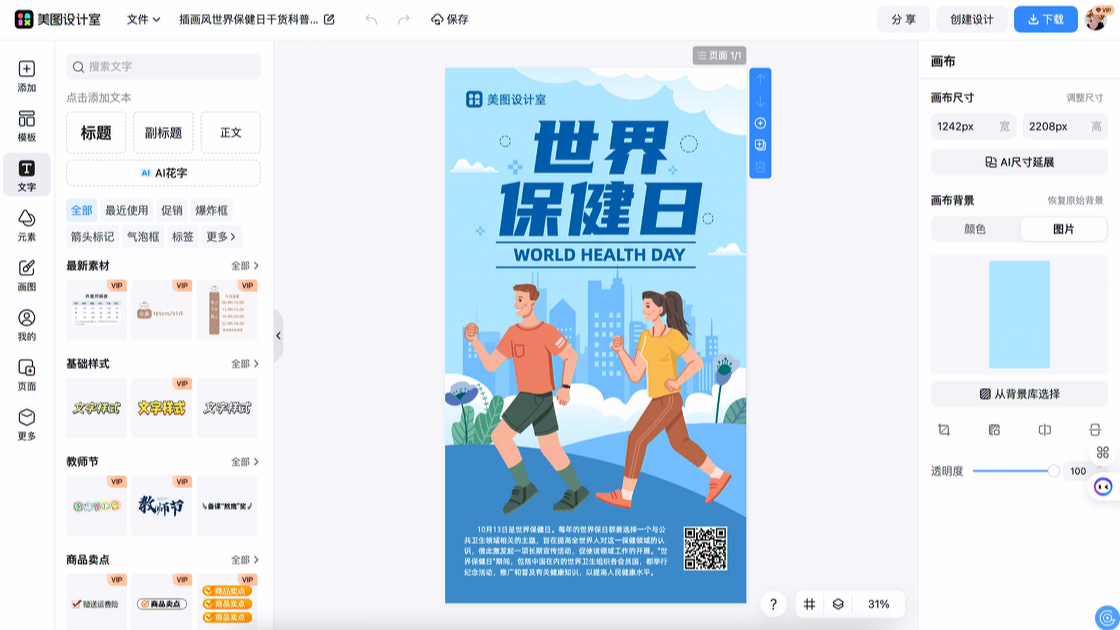Toggle the grid icon next to zoom
This screenshot has height=630, width=1120.
(810, 604)
